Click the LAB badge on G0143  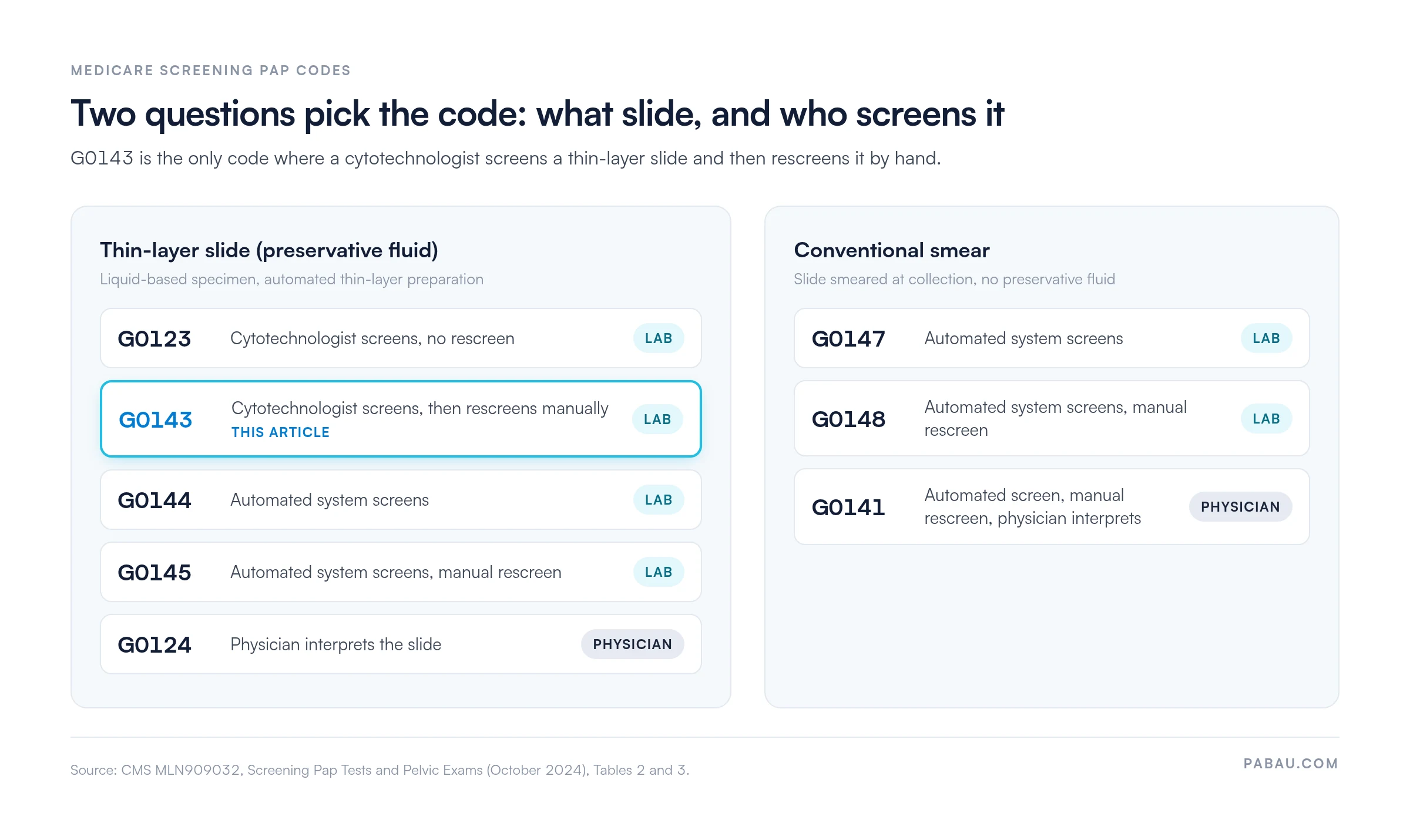tap(657, 419)
